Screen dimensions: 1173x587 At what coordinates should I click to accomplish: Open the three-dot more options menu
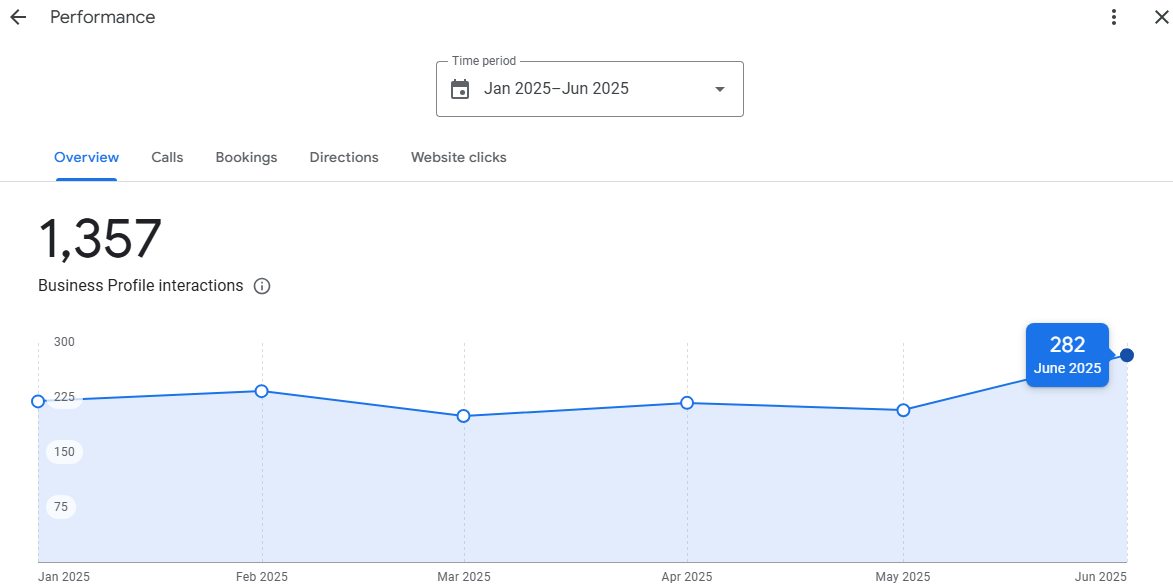click(1114, 18)
